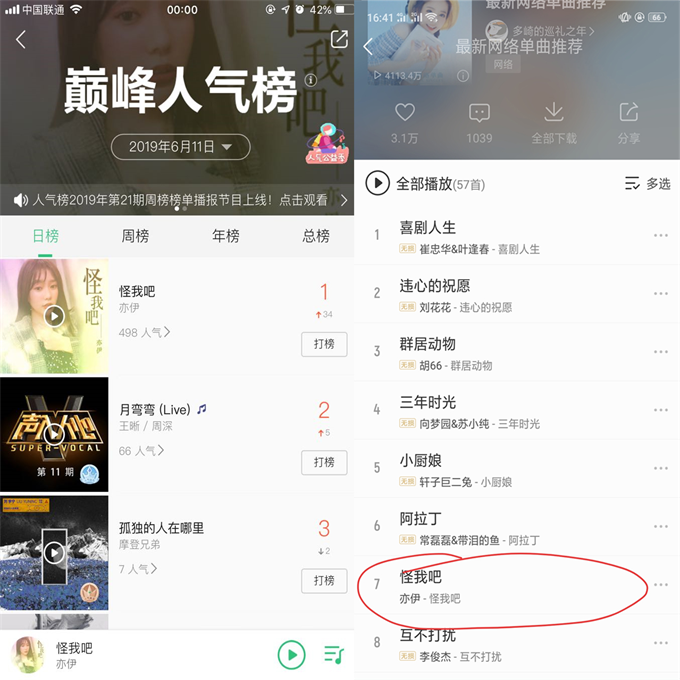
Task: Expand the announcement banner arrow
Action: click(344, 200)
